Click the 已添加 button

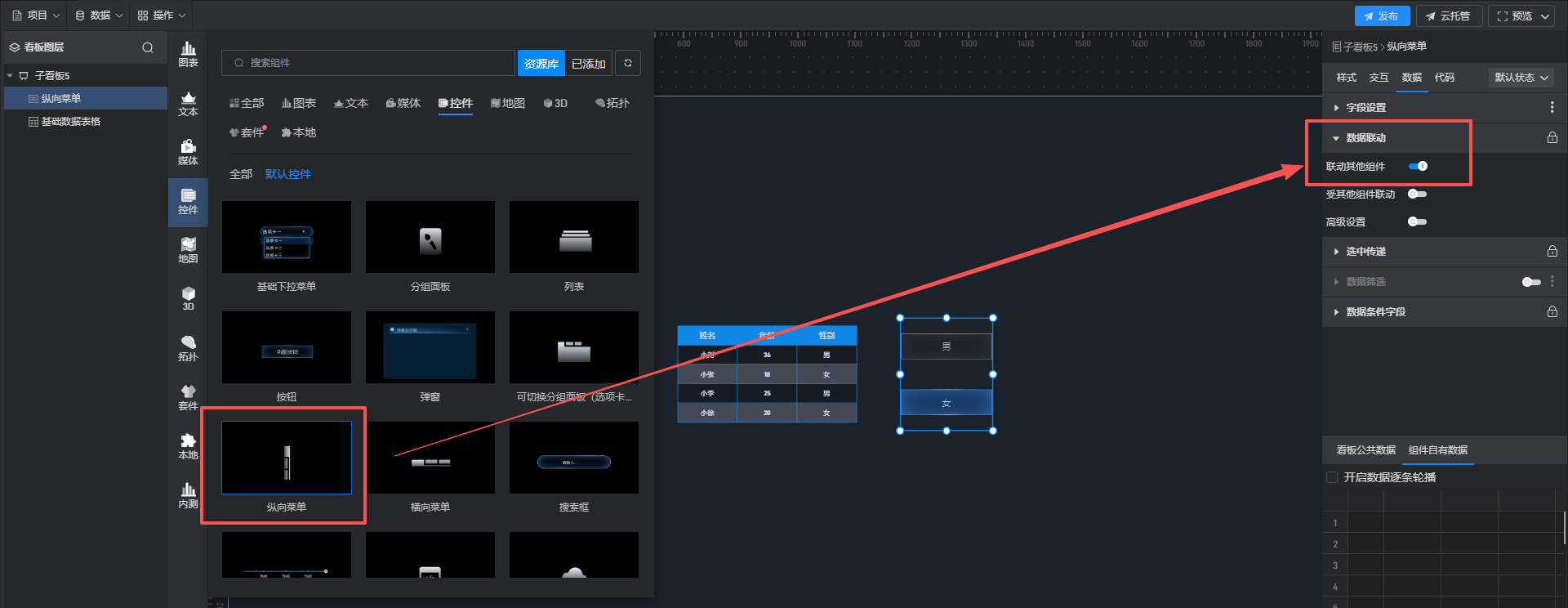coord(588,63)
